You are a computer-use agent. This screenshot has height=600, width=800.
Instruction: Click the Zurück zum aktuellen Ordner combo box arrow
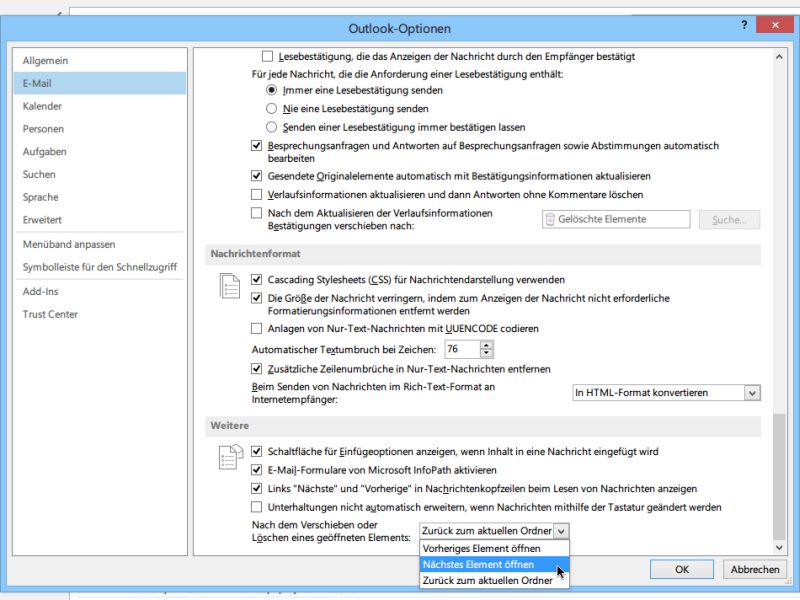click(x=561, y=531)
